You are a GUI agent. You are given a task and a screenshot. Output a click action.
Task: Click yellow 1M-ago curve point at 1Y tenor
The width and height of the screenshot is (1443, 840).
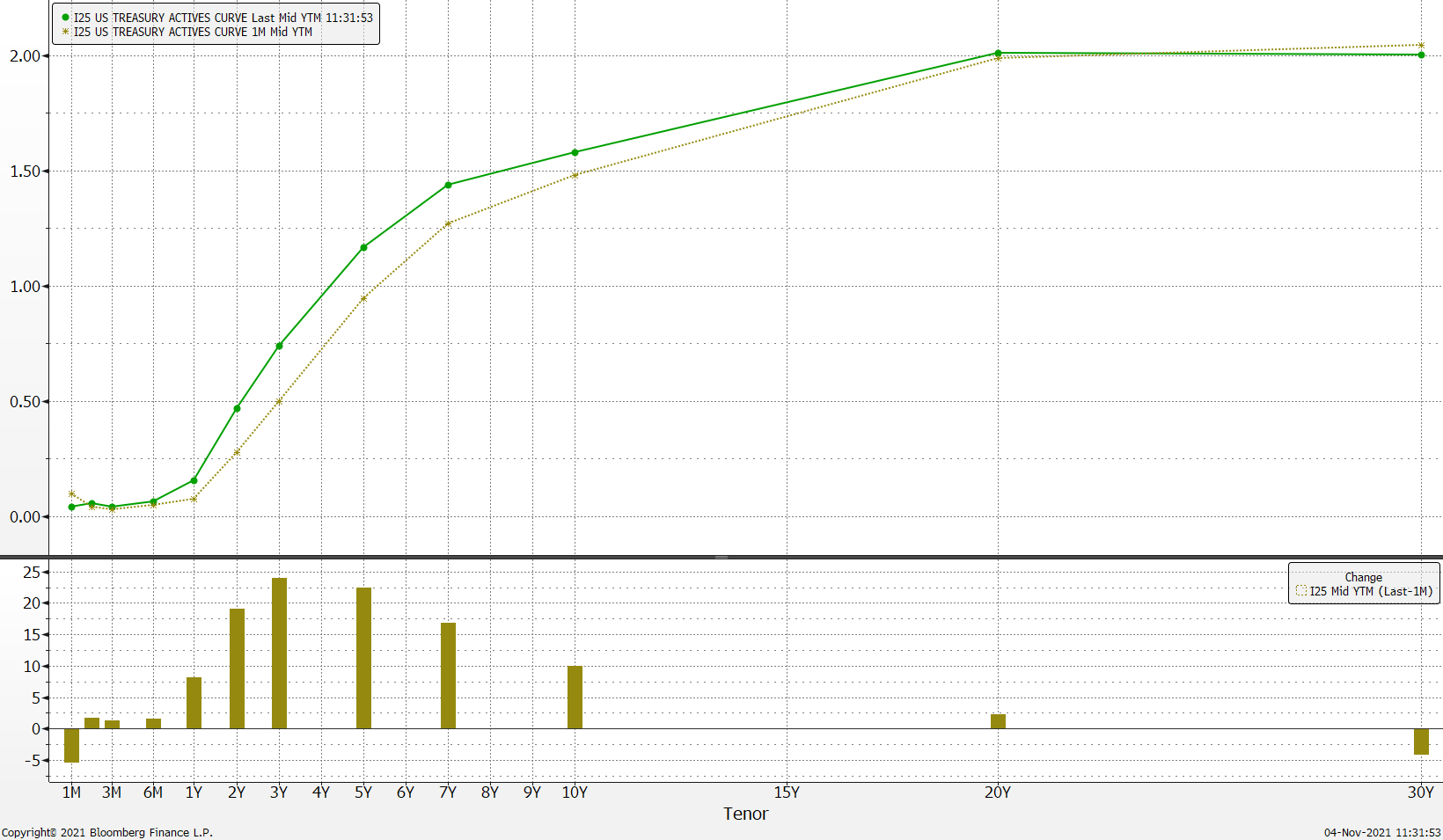pyautogui.click(x=194, y=499)
